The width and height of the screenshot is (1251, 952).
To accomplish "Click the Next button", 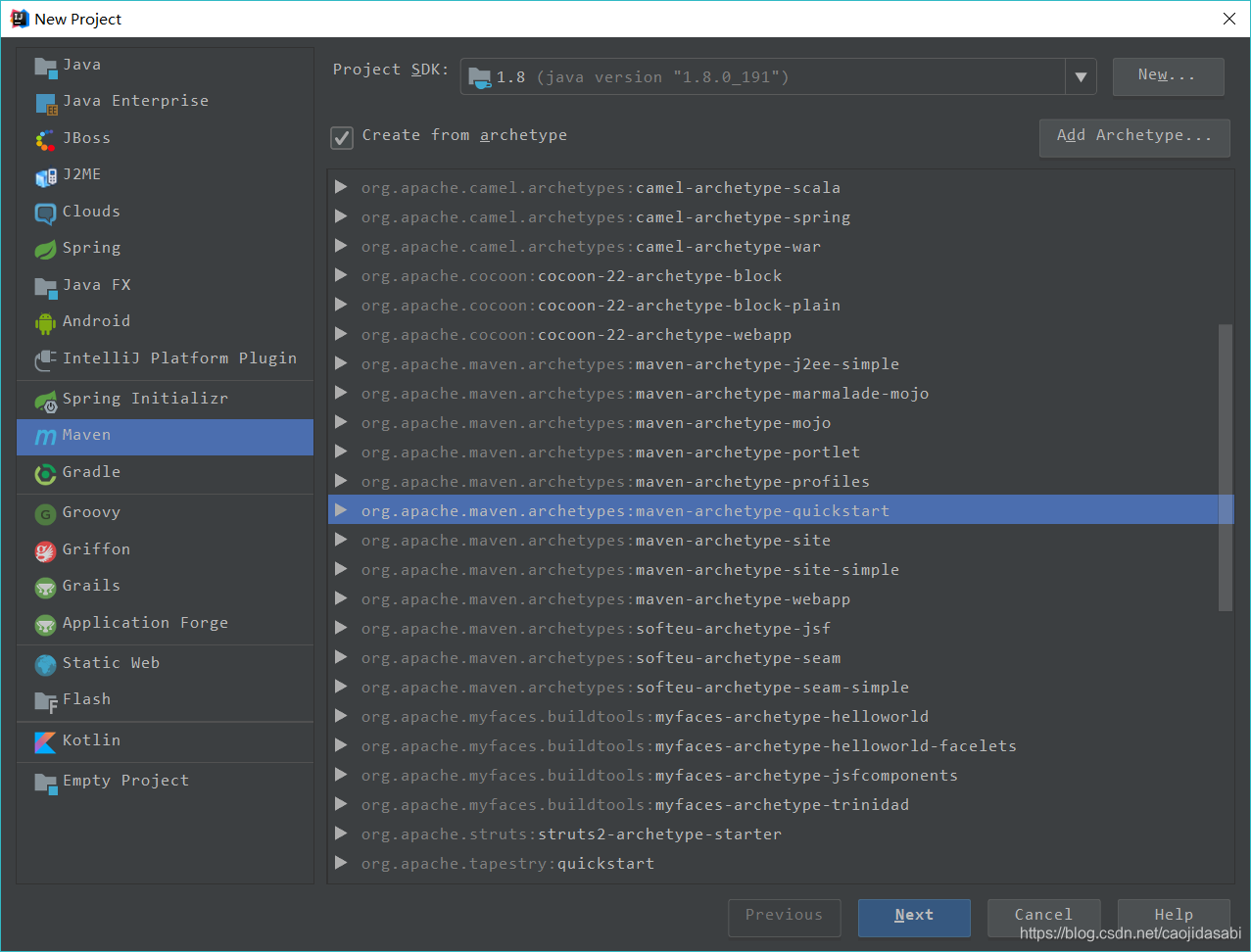I will pos(914,918).
